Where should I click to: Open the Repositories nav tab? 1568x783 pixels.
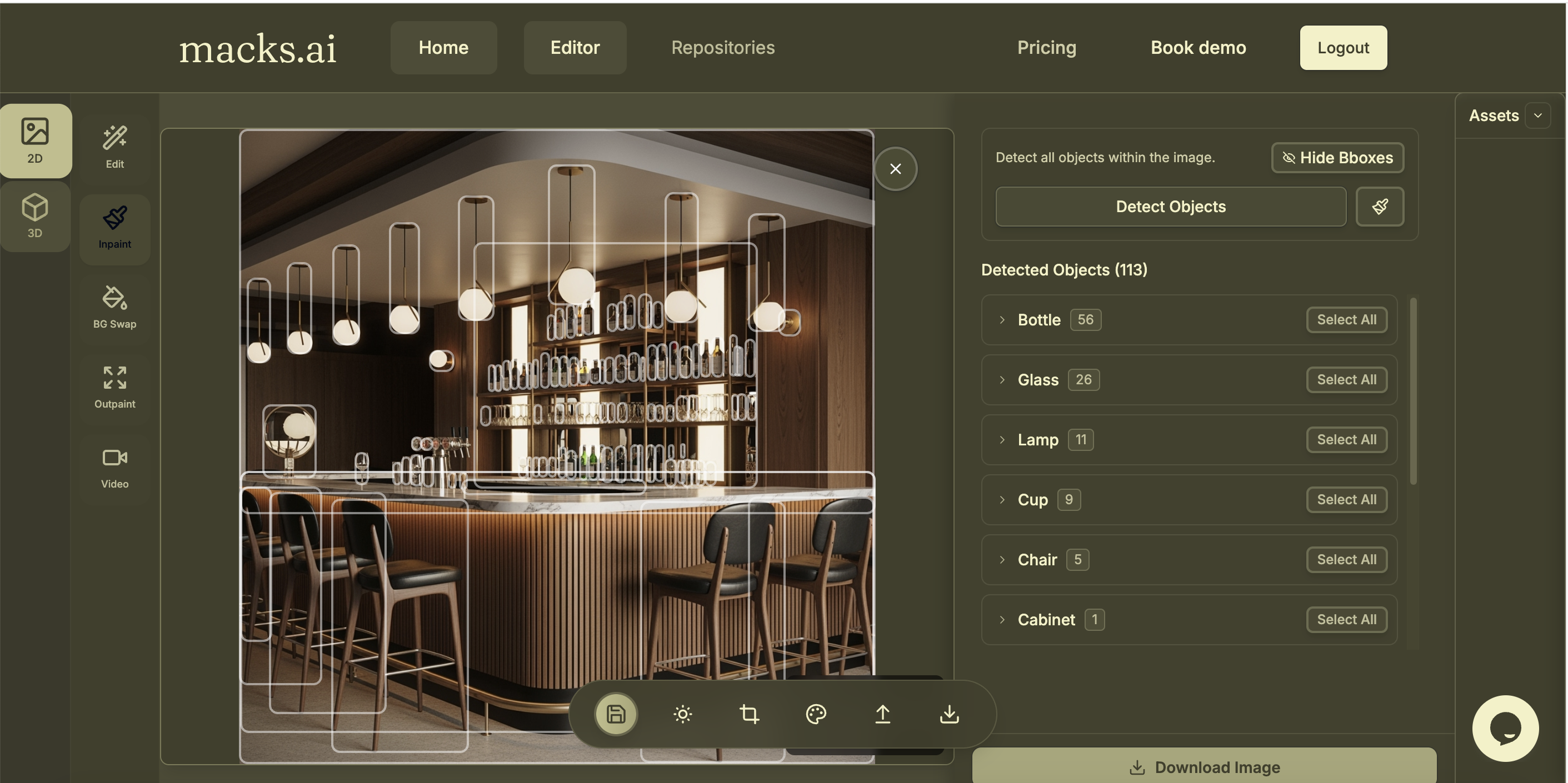coord(722,47)
